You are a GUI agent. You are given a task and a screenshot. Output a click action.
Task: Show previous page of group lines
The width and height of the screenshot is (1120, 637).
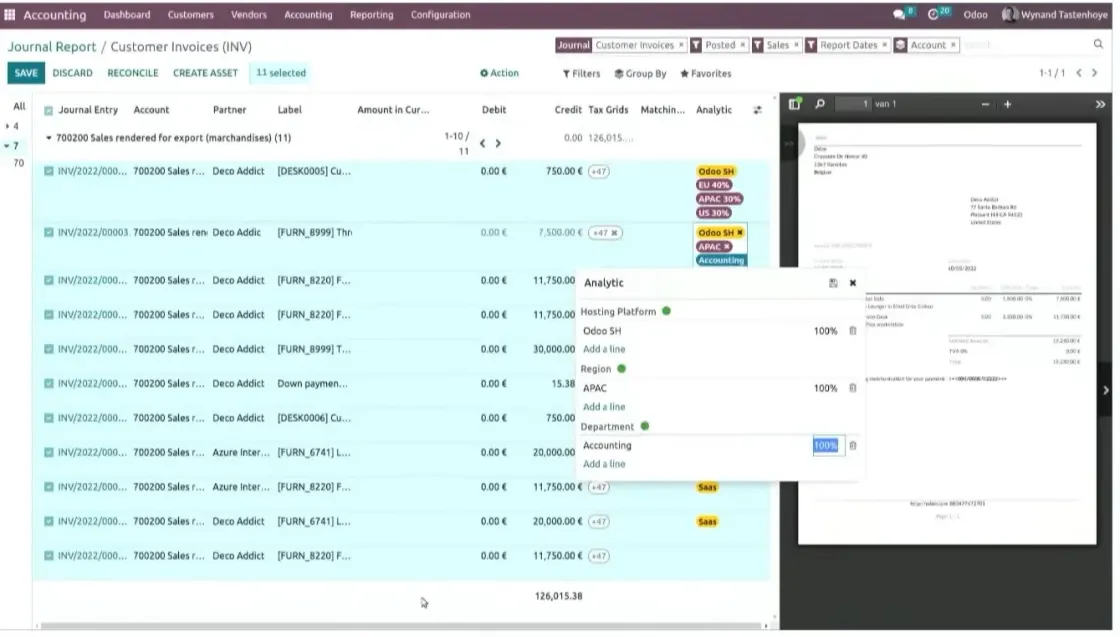(x=483, y=144)
